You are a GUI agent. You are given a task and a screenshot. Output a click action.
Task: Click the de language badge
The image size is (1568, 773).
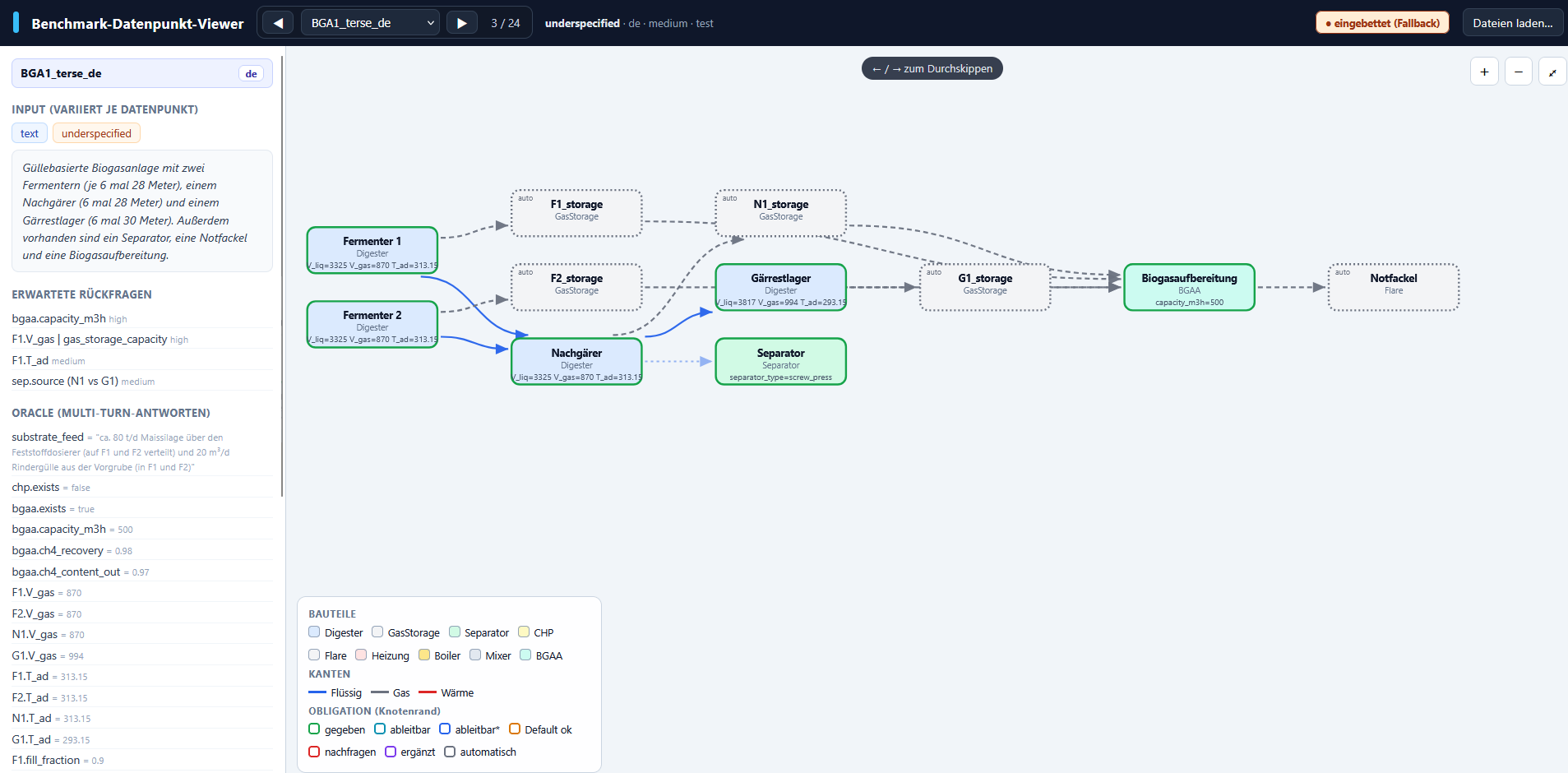click(x=251, y=73)
